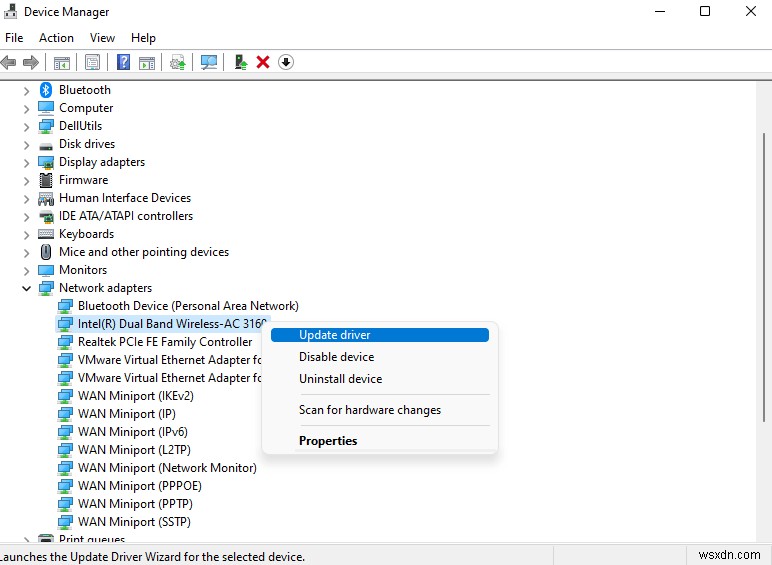Expand the Bluetooth category

(x=27, y=91)
